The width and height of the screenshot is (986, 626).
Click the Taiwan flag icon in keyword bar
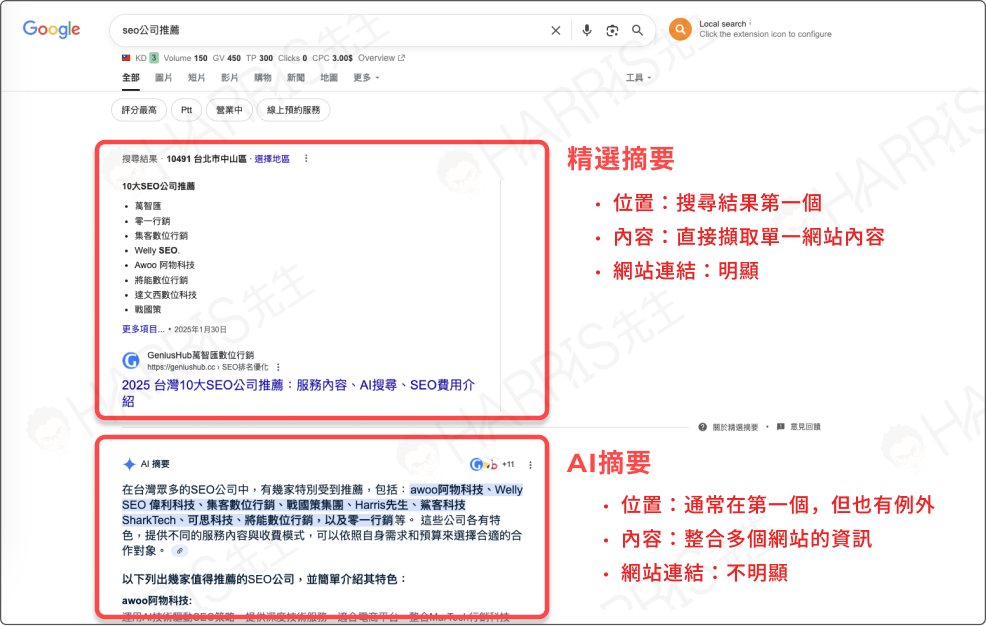126,58
